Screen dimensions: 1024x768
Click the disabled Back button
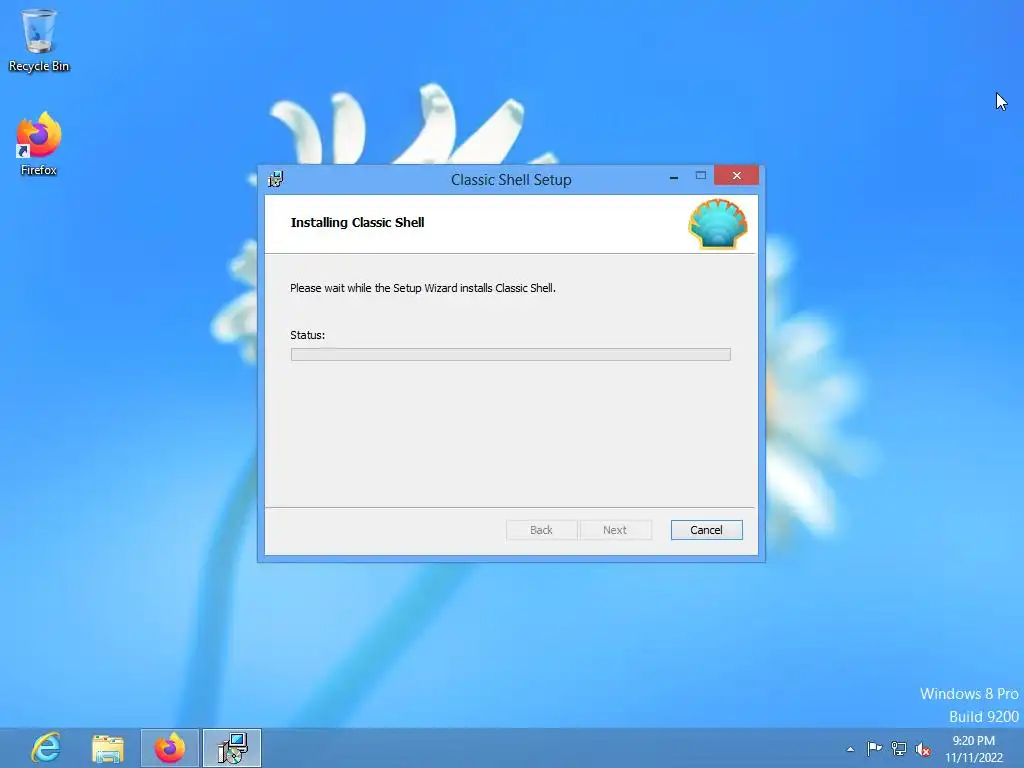pyautogui.click(x=541, y=530)
